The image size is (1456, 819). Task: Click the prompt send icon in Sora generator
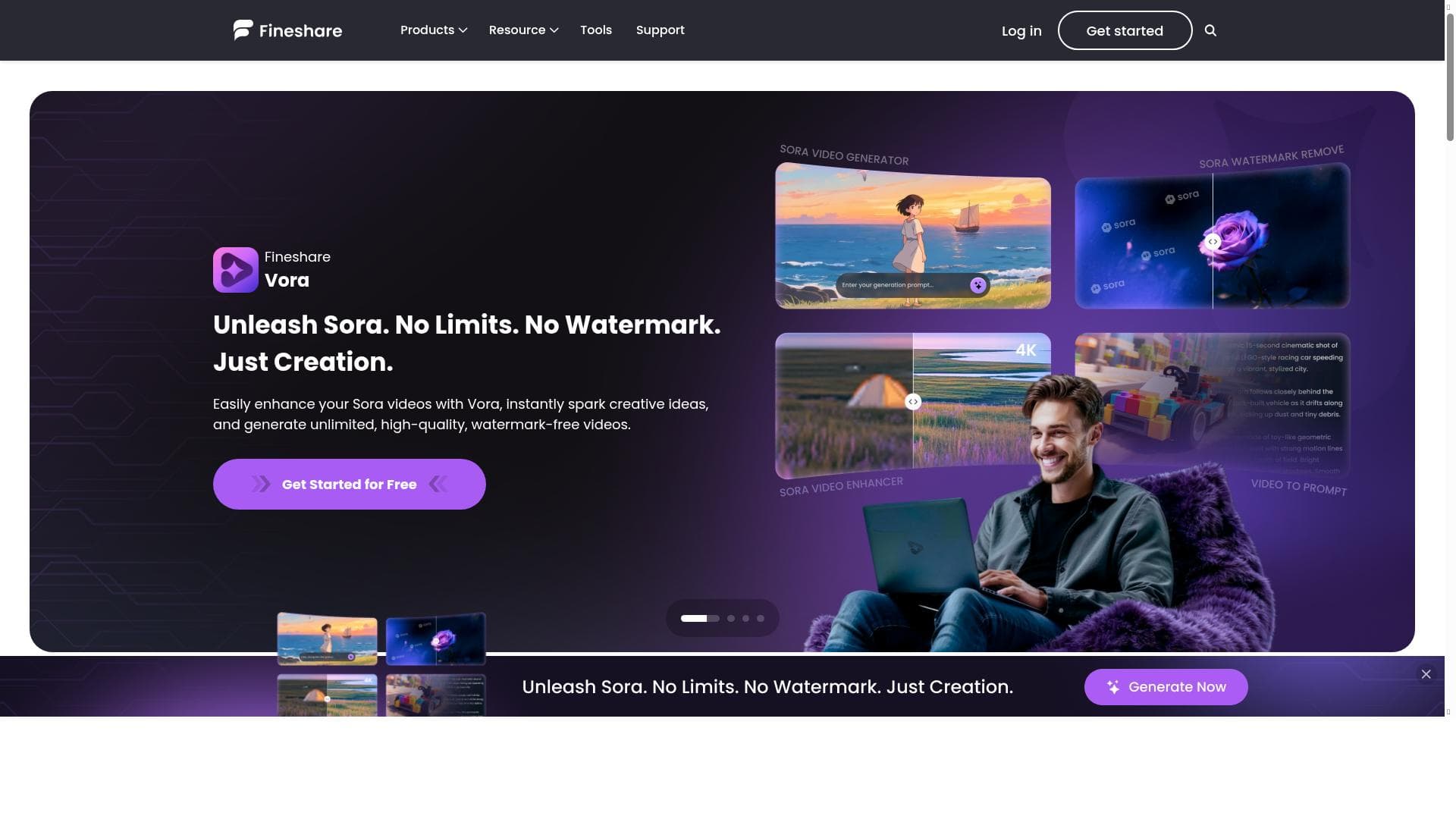pyautogui.click(x=977, y=285)
